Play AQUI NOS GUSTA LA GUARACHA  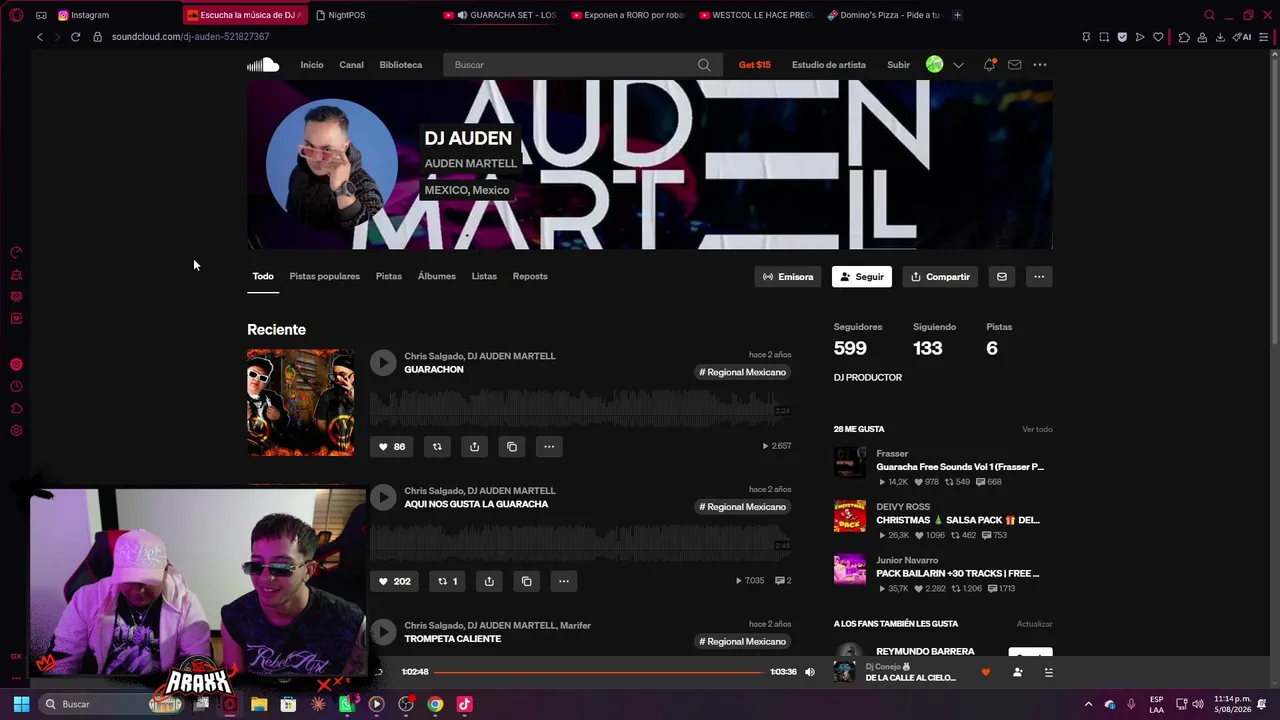pyautogui.click(x=383, y=497)
